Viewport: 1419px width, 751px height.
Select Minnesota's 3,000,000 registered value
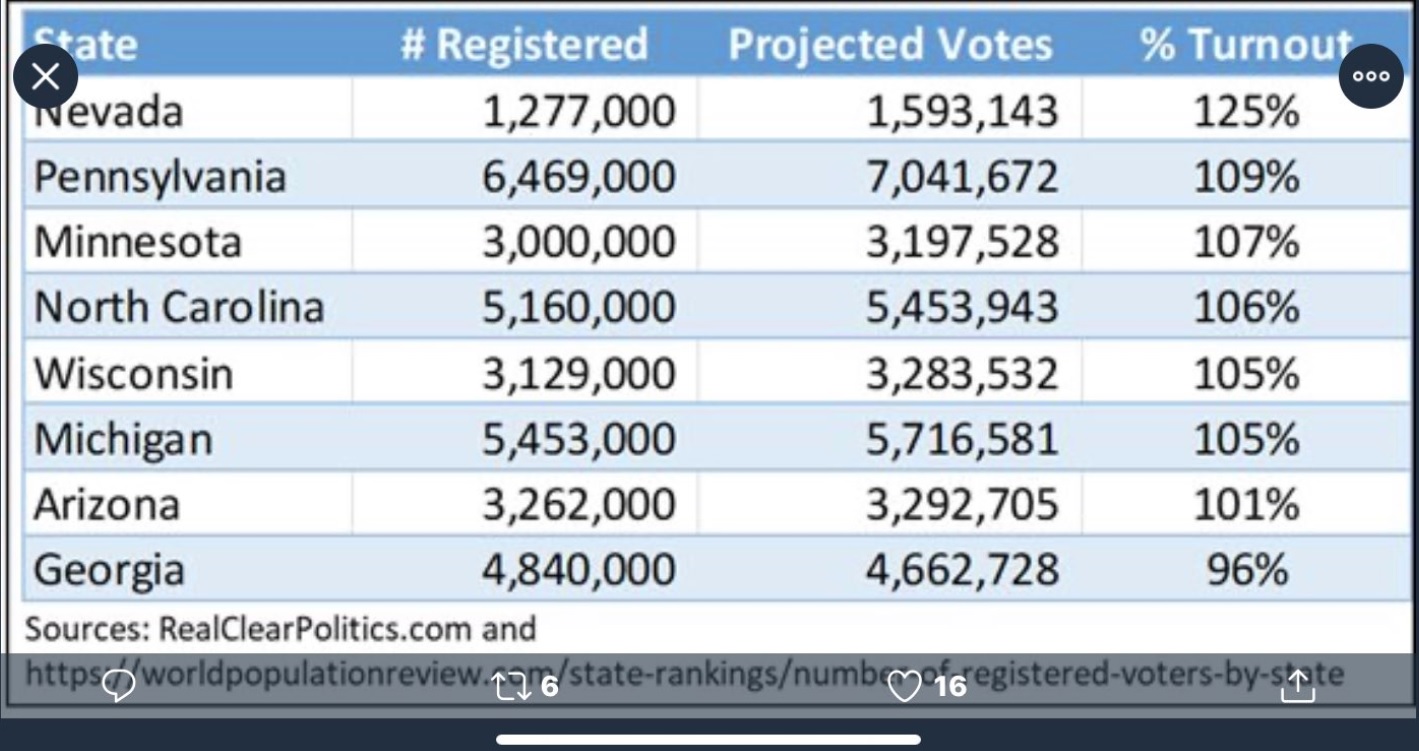point(579,242)
